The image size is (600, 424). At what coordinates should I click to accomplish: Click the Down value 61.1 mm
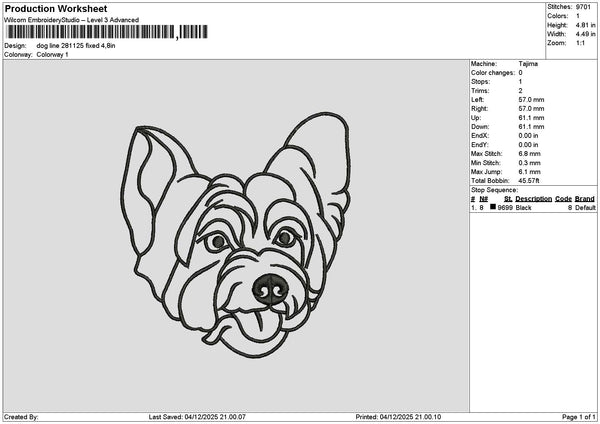coord(531,127)
